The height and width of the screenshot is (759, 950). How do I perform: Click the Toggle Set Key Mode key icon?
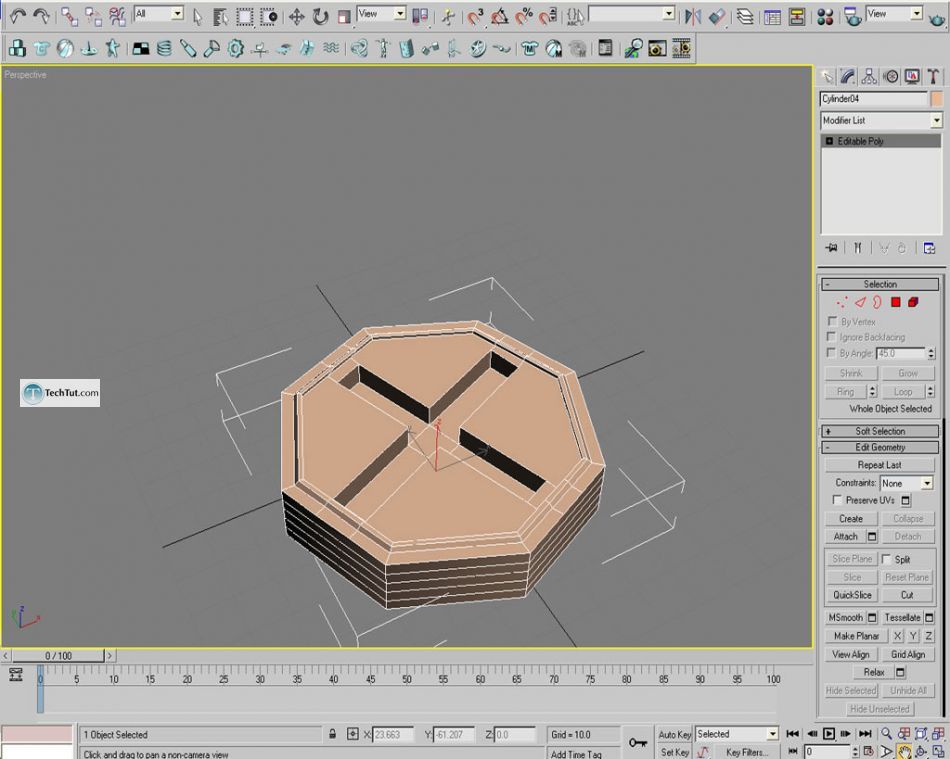637,742
